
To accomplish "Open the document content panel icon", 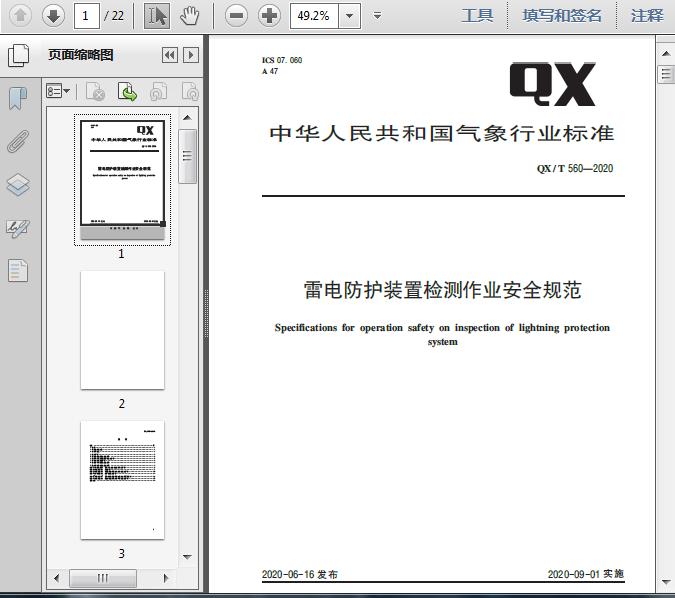I will 18,271.
